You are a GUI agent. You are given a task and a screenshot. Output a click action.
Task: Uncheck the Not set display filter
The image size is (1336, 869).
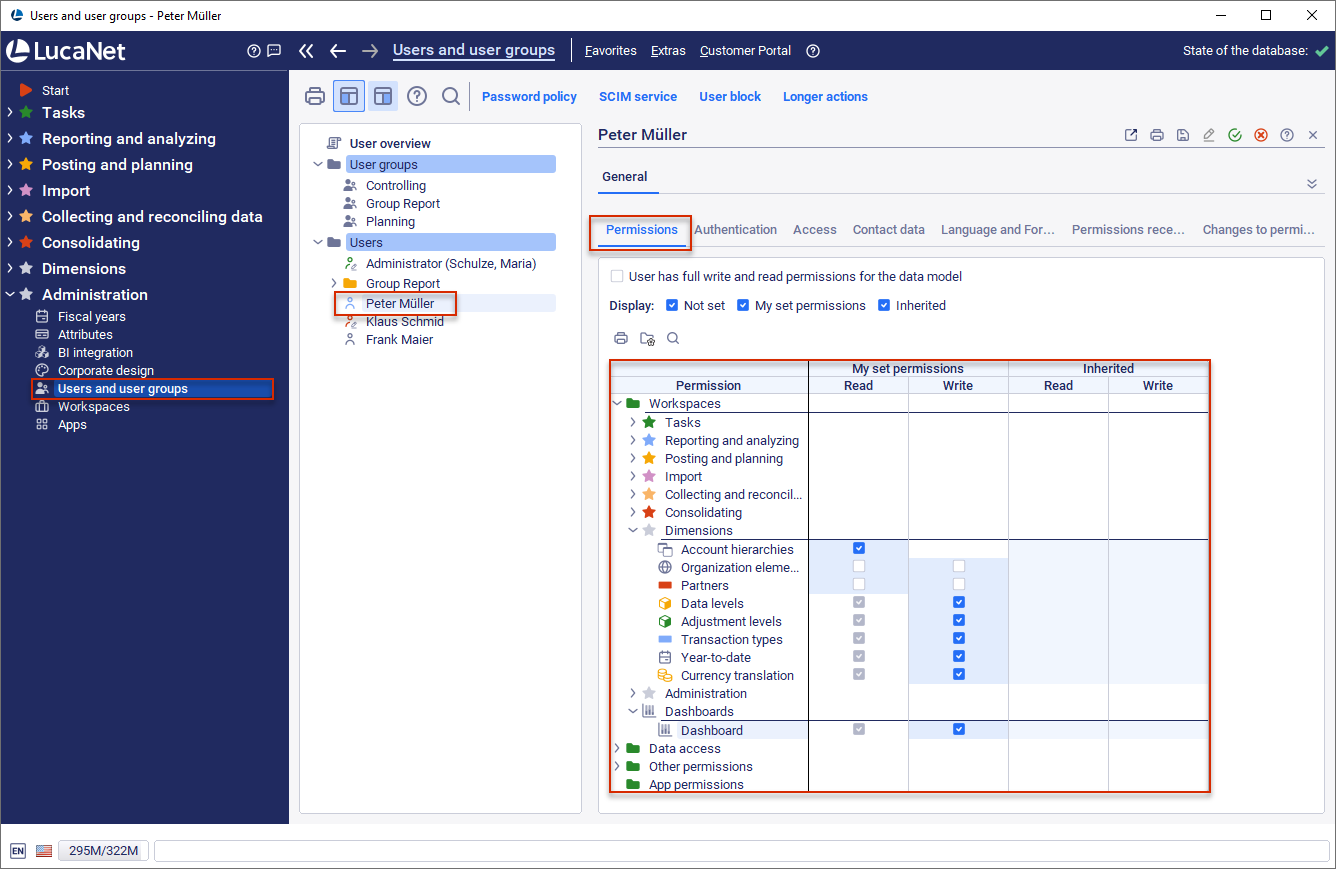click(x=672, y=305)
